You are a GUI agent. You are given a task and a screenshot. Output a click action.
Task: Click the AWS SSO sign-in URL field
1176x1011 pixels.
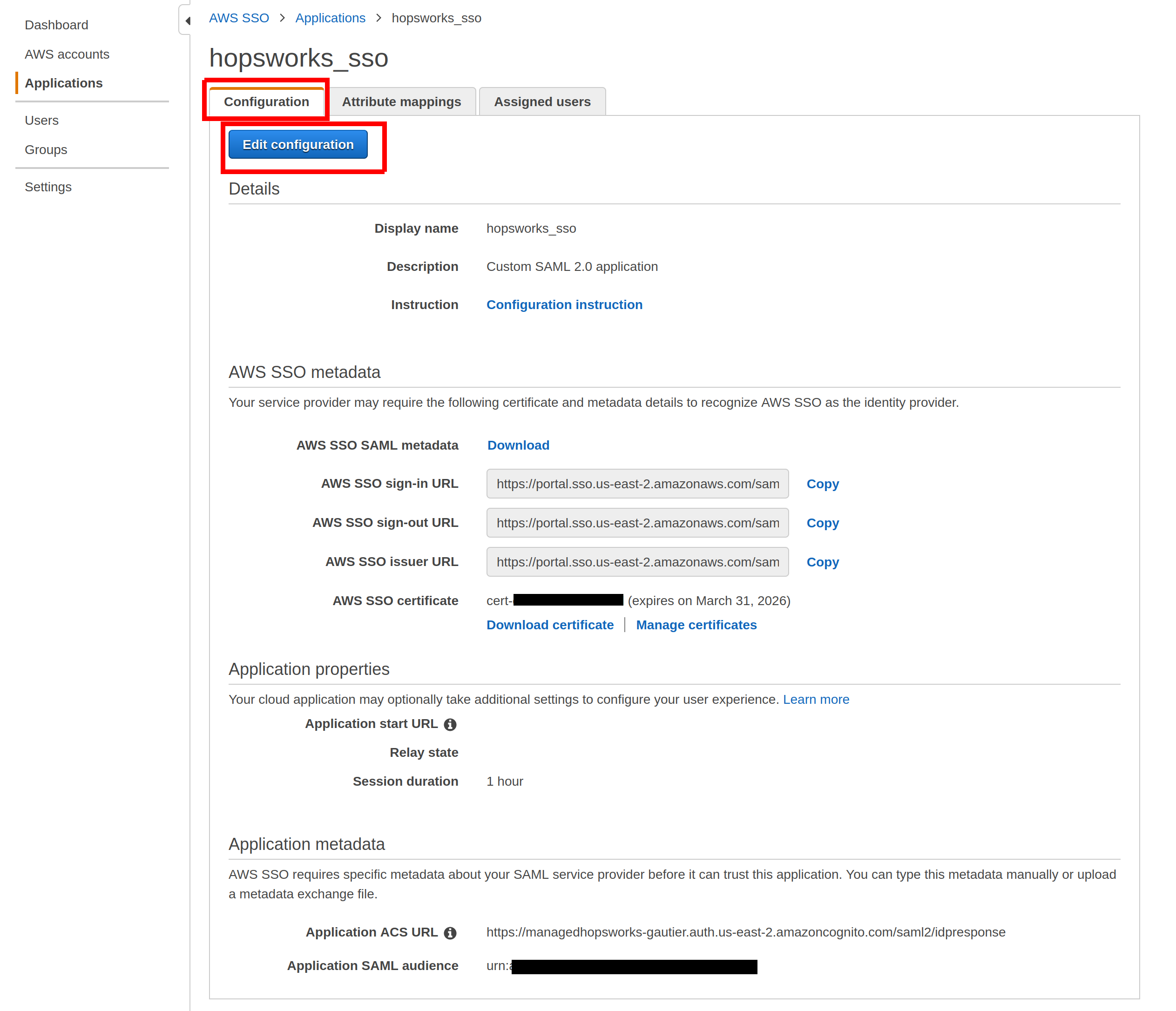point(637,484)
